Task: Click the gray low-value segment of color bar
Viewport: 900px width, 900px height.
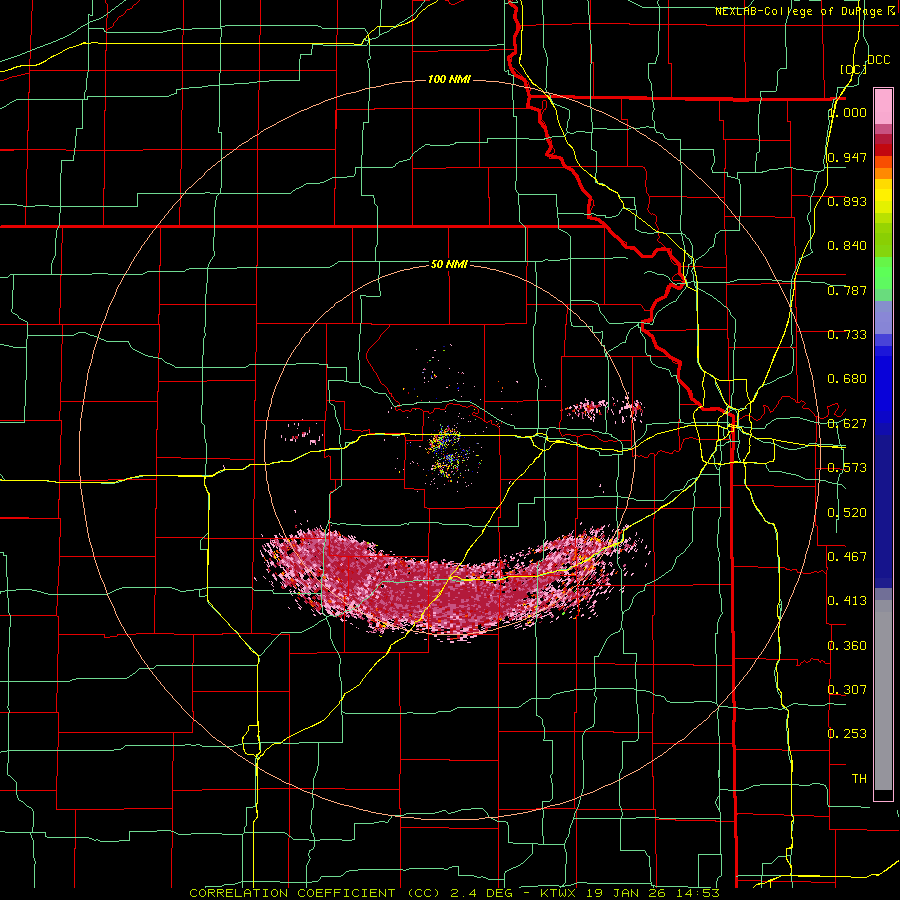Action: 883,695
